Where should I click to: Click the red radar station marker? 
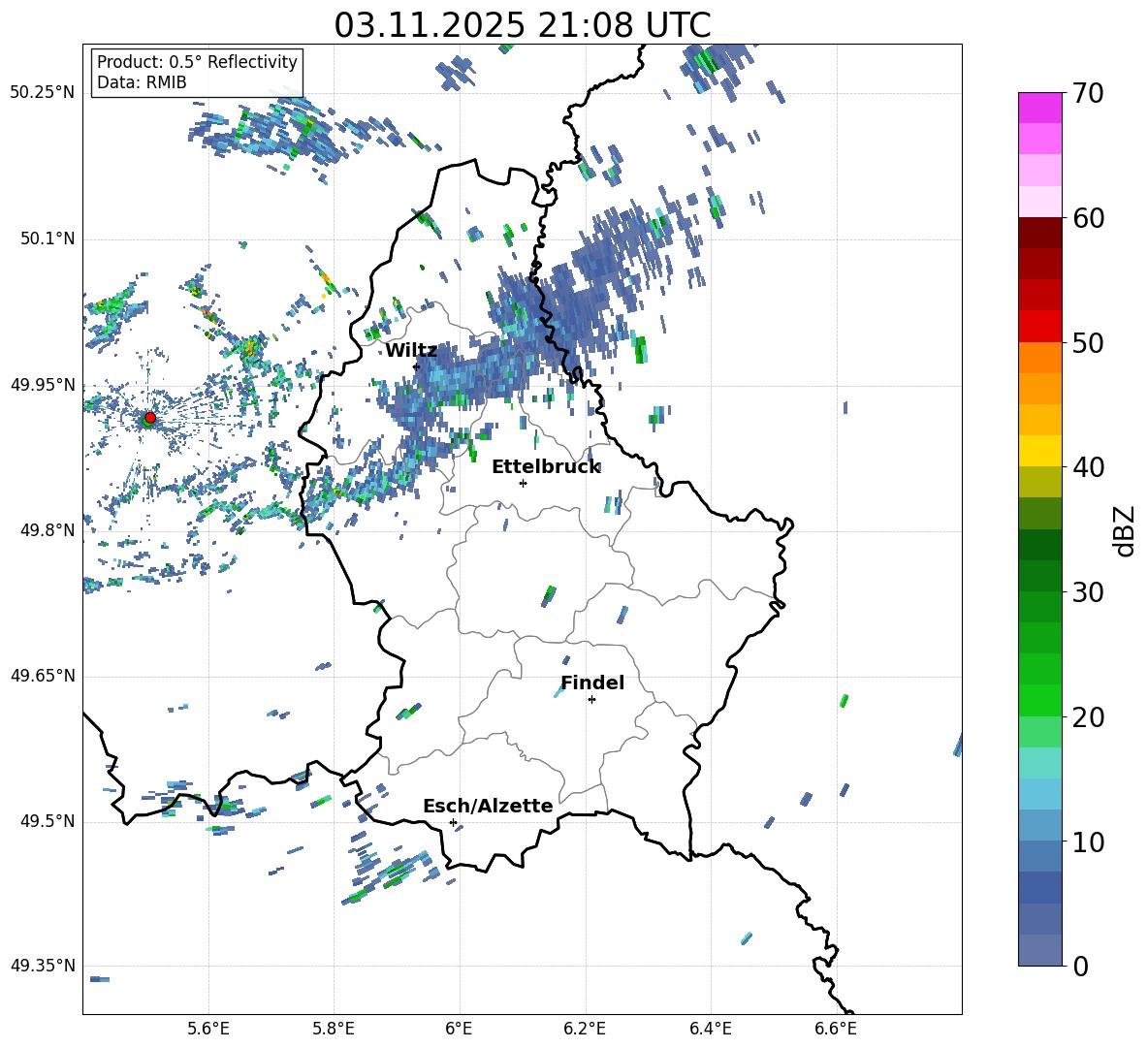150,417
